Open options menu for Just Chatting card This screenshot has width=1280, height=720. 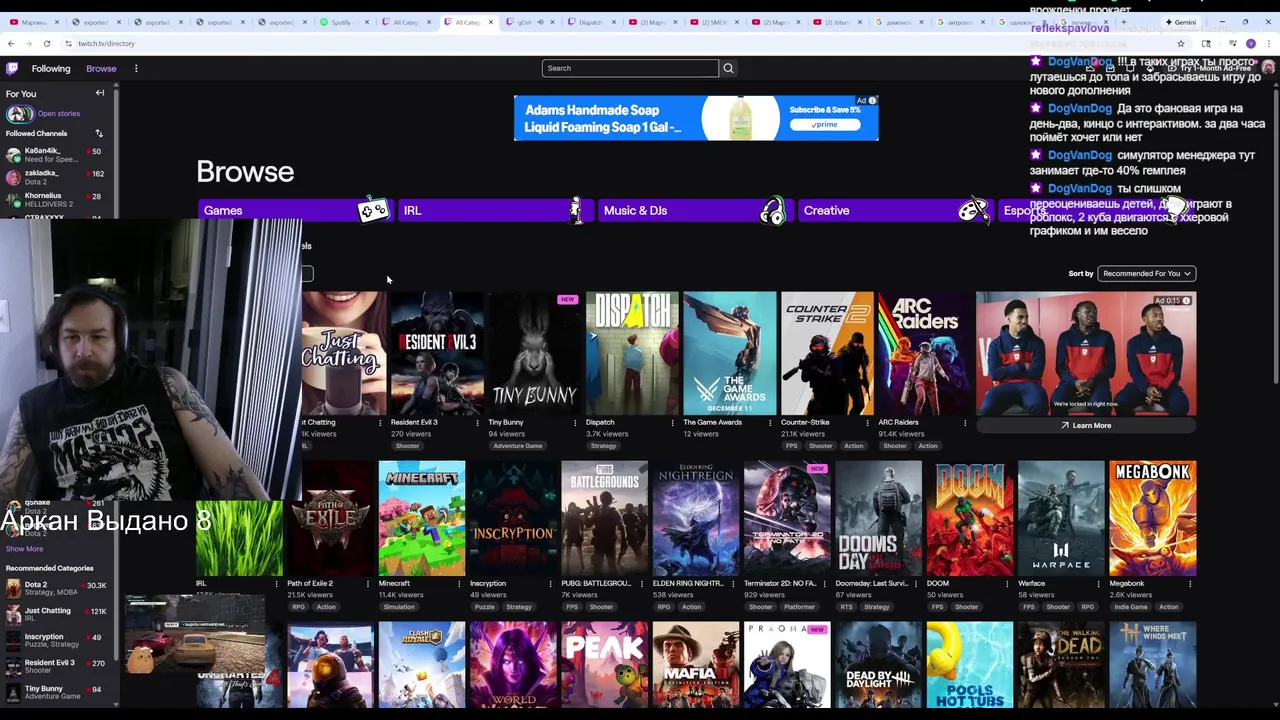click(x=379, y=422)
